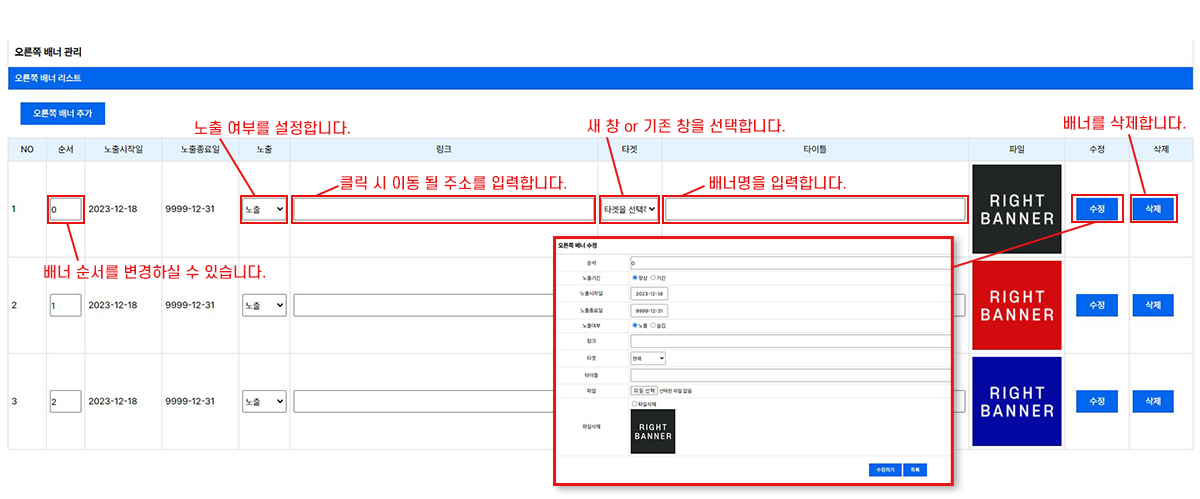Viewport: 1200px width, 499px height.
Task: Select the 숨김 radio in the popup
Action: coord(653,325)
